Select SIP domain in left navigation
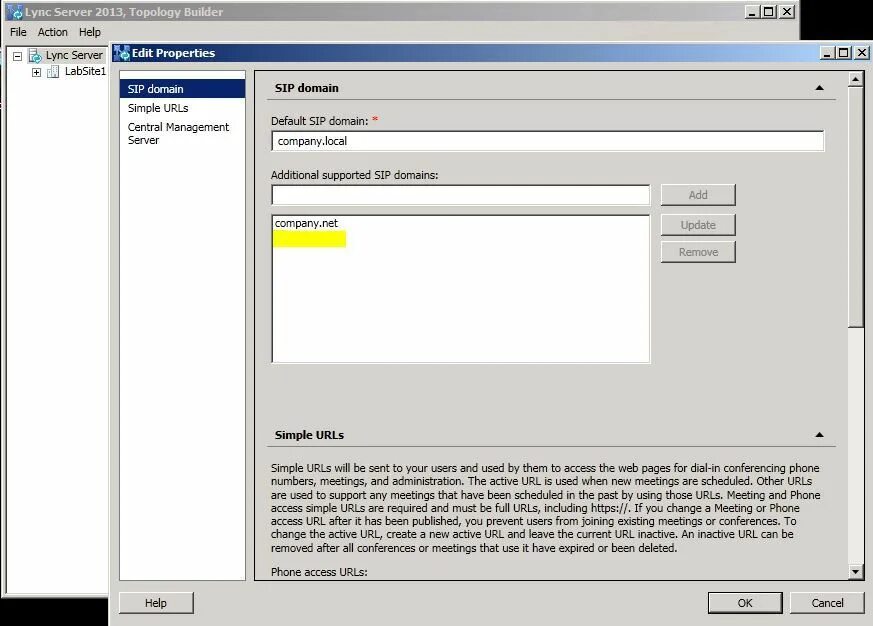Viewport: 873px width, 626px height. pos(183,89)
